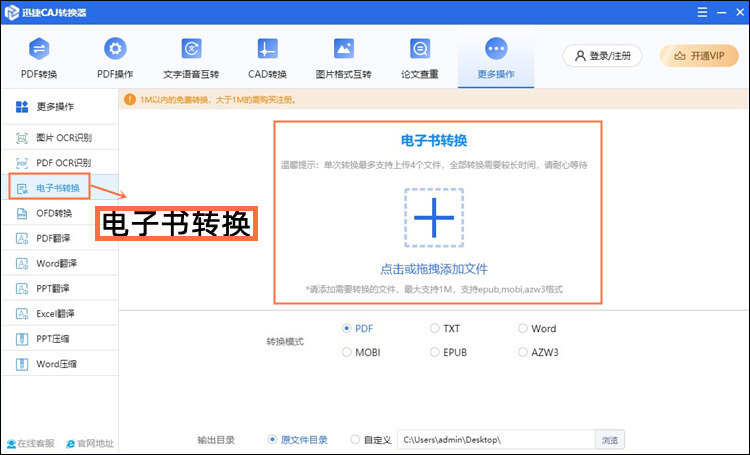Image resolution: width=750 pixels, height=455 pixels.
Task: Click the 浏览 browse button
Action: click(x=610, y=439)
